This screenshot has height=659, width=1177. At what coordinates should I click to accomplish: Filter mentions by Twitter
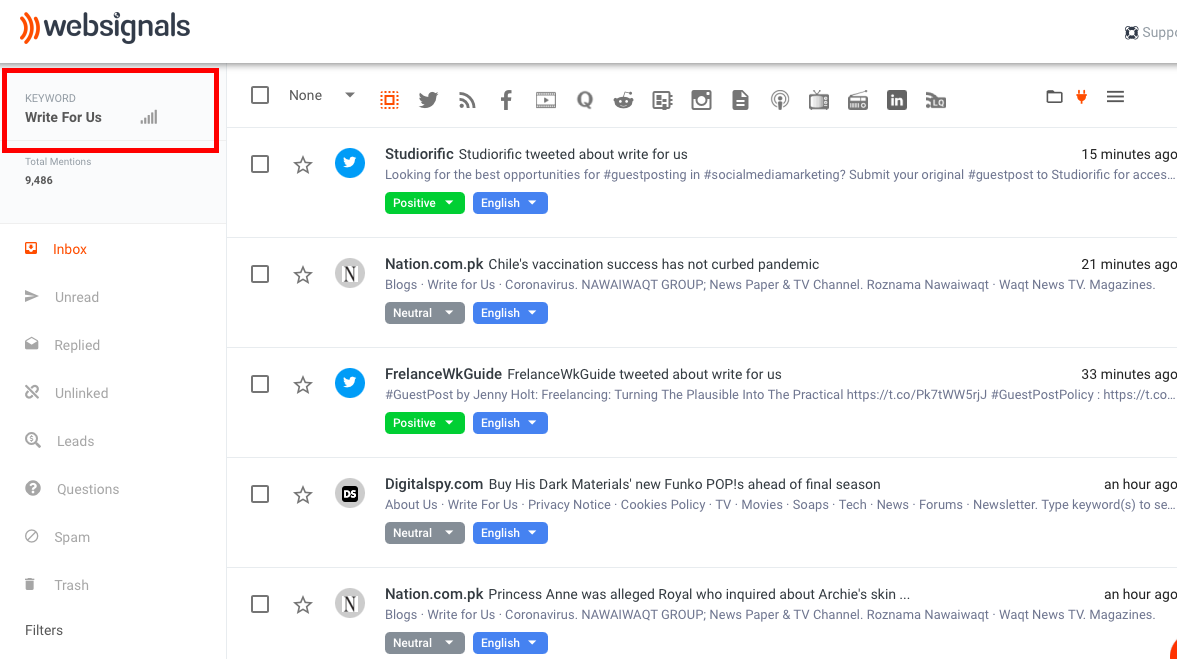tap(428, 100)
